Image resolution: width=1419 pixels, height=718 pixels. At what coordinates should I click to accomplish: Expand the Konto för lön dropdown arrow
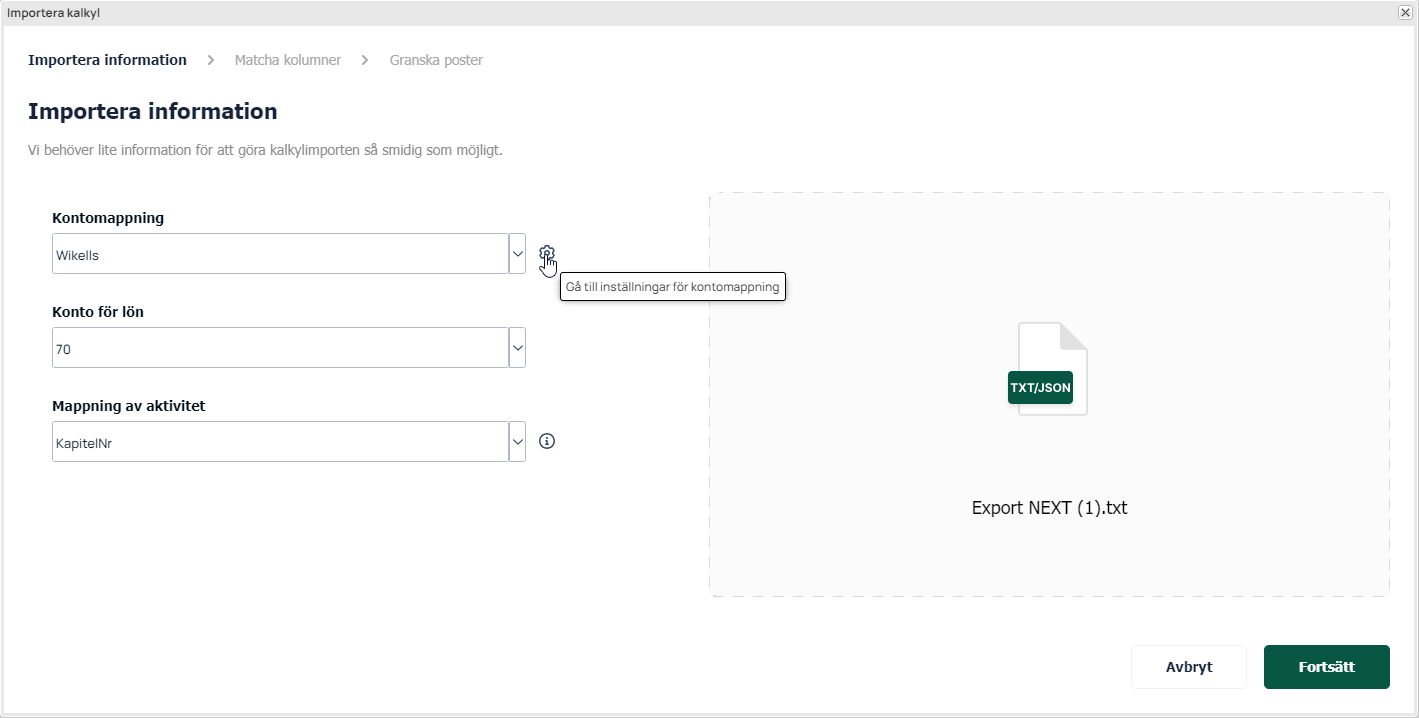(x=517, y=348)
